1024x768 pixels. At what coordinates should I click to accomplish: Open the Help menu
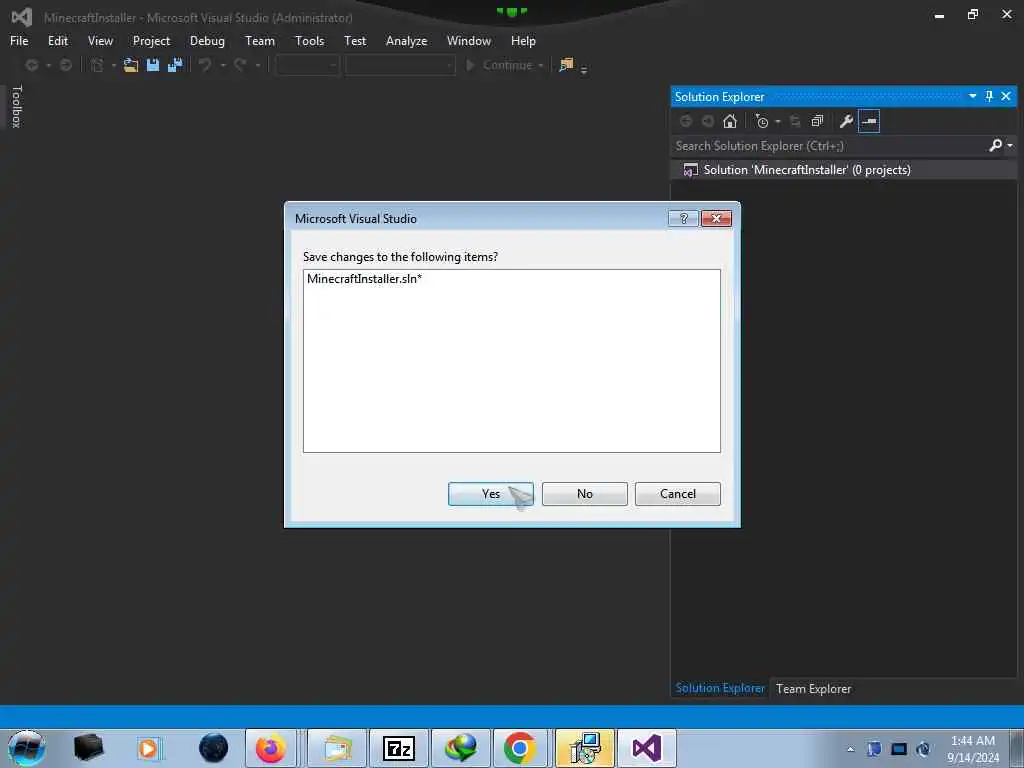(523, 40)
